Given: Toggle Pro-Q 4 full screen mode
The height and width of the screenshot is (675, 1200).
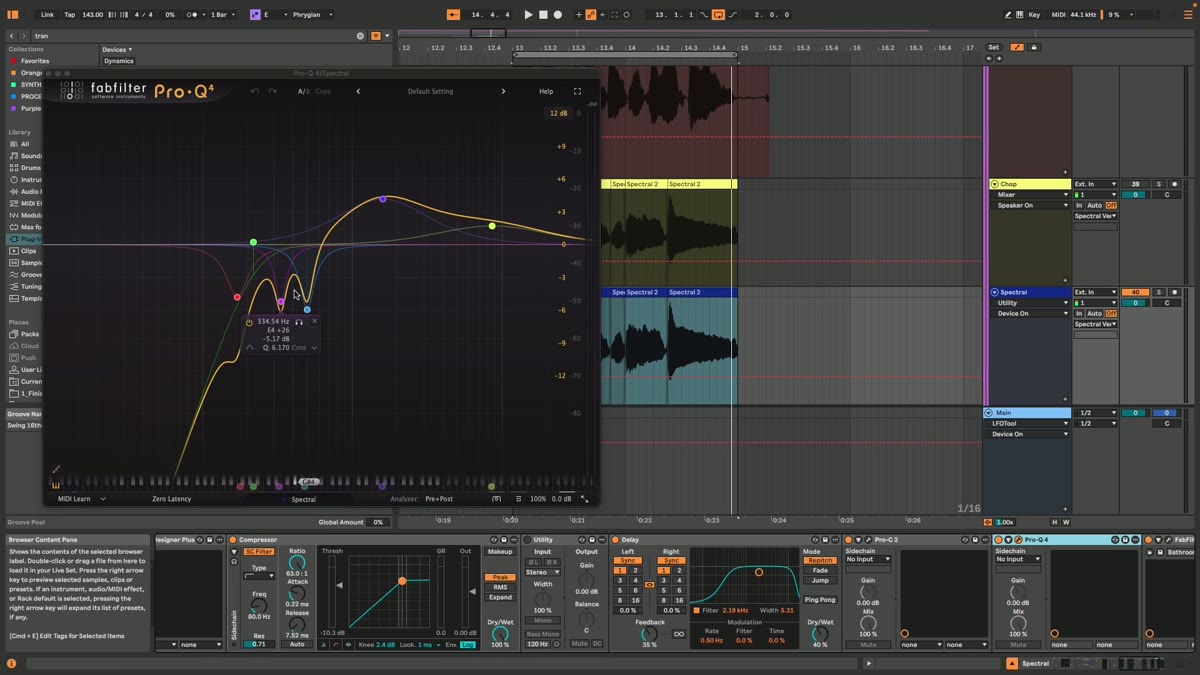Looking at the screenshot, I should [577, 91].
